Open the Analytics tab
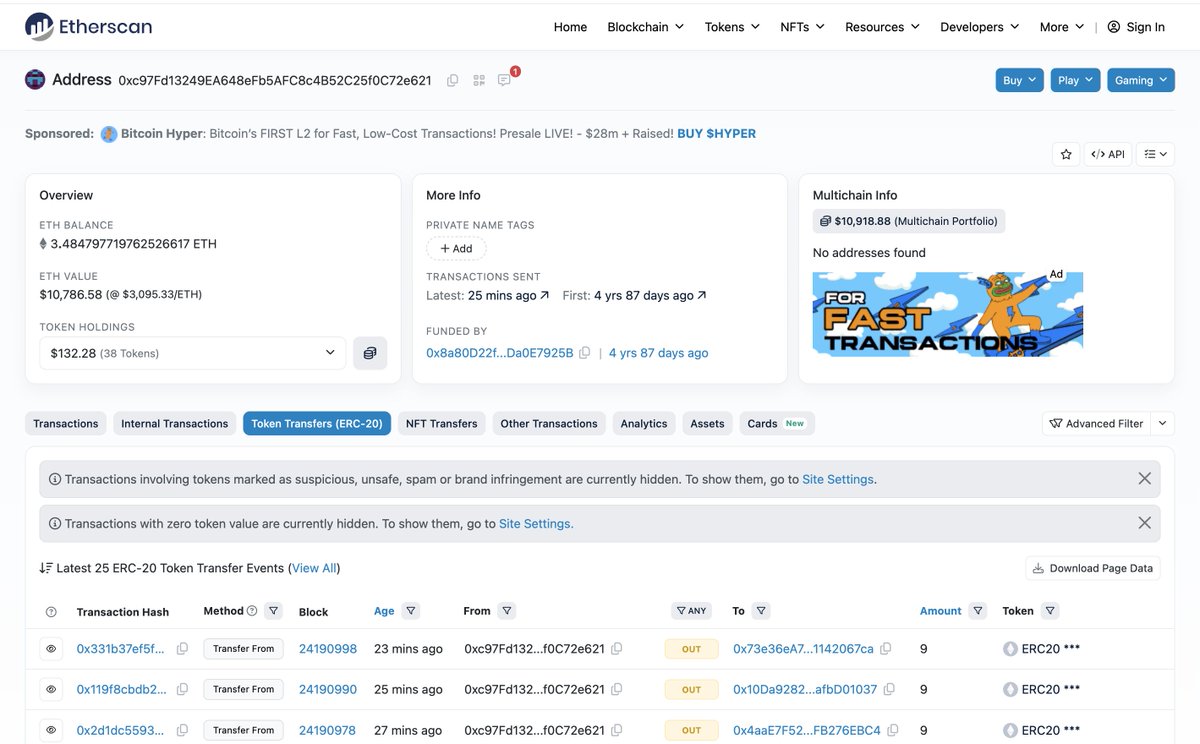1200x744 pixels. 643,423
